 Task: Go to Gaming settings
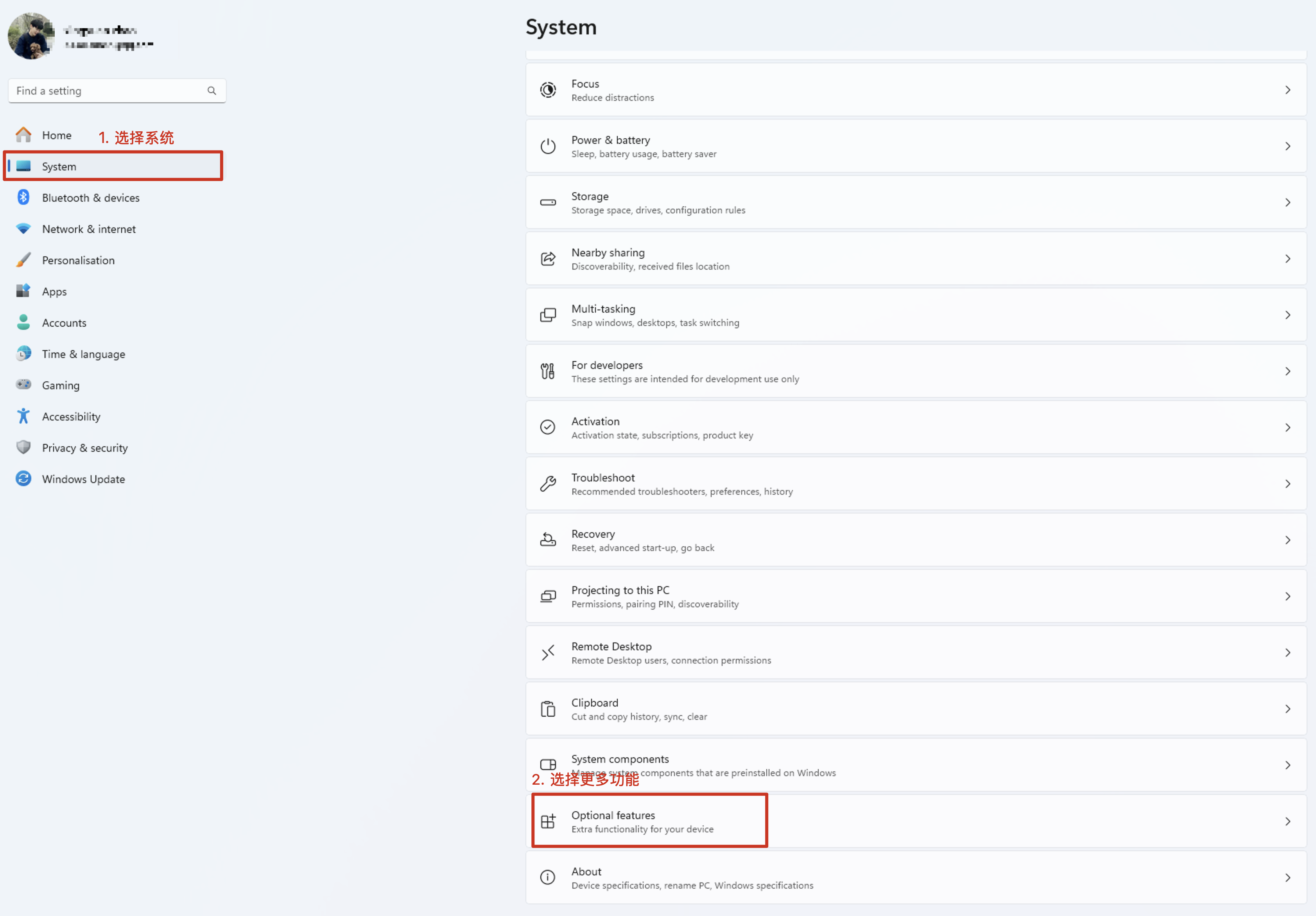pyautogui.click(x=117, y=385)
